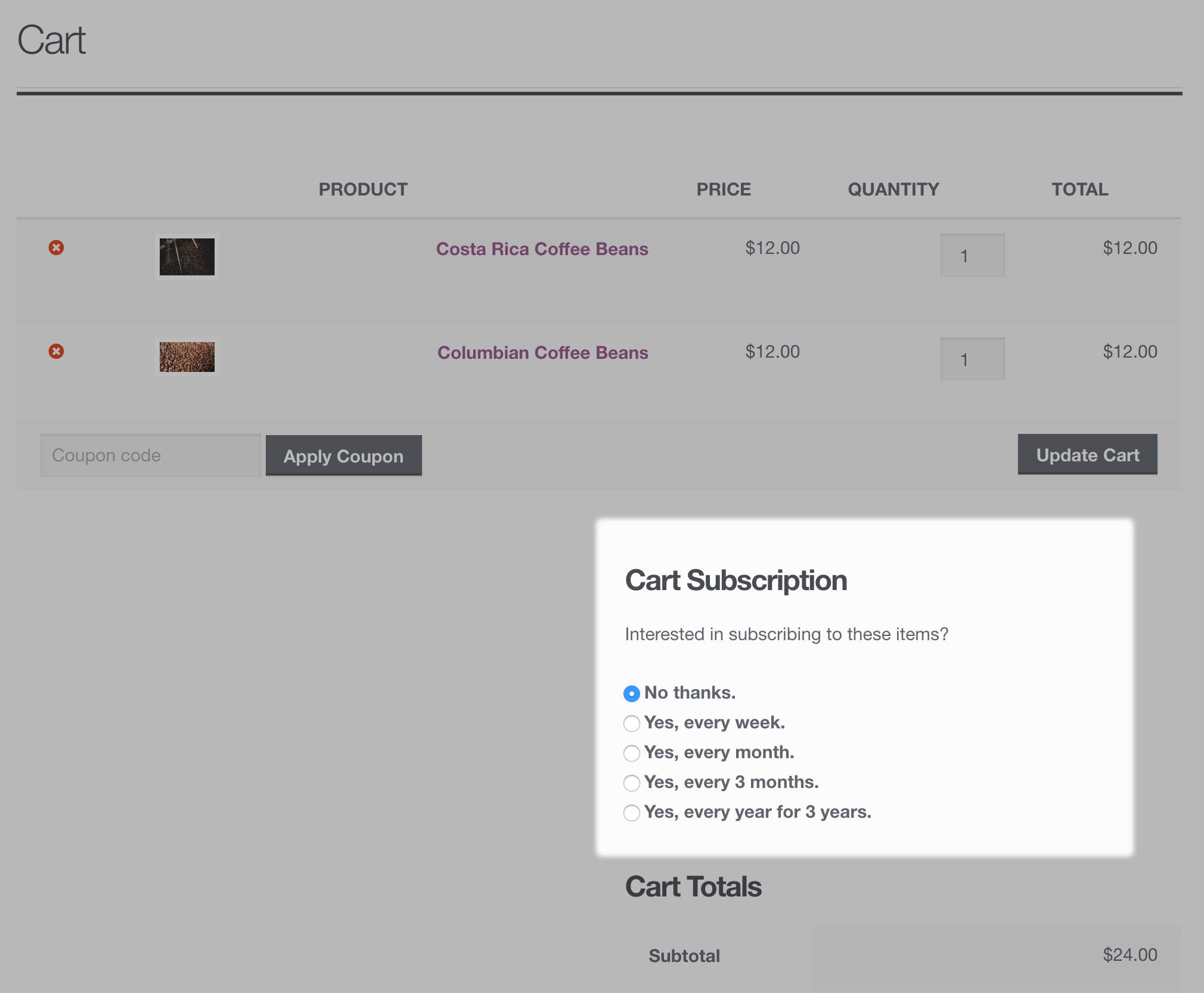1204x993 pixels.
Task: Click the remove icon for Costa Rica Coffee Beans
Action: coord(56,247)
